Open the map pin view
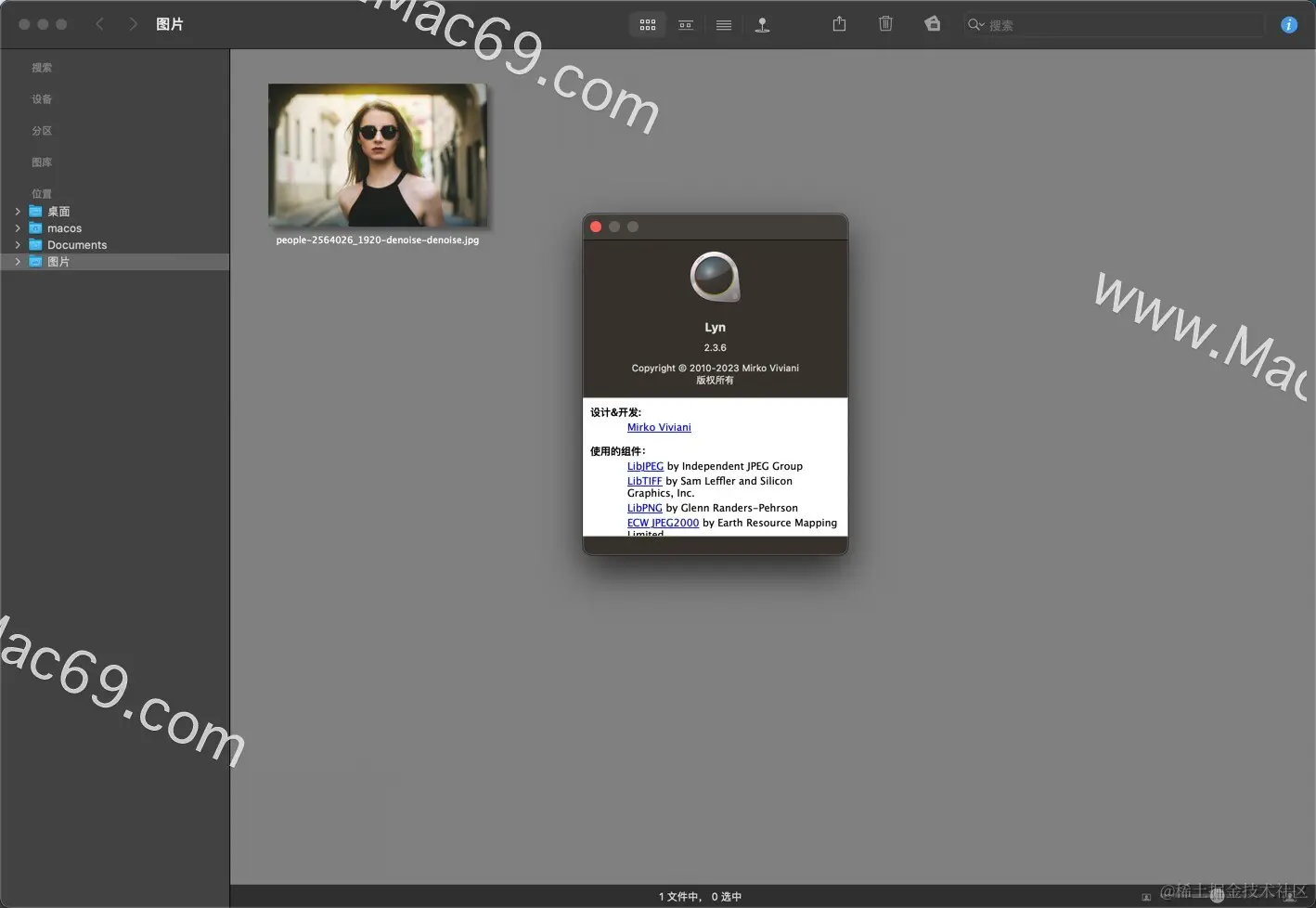 [x=762, y=25]
